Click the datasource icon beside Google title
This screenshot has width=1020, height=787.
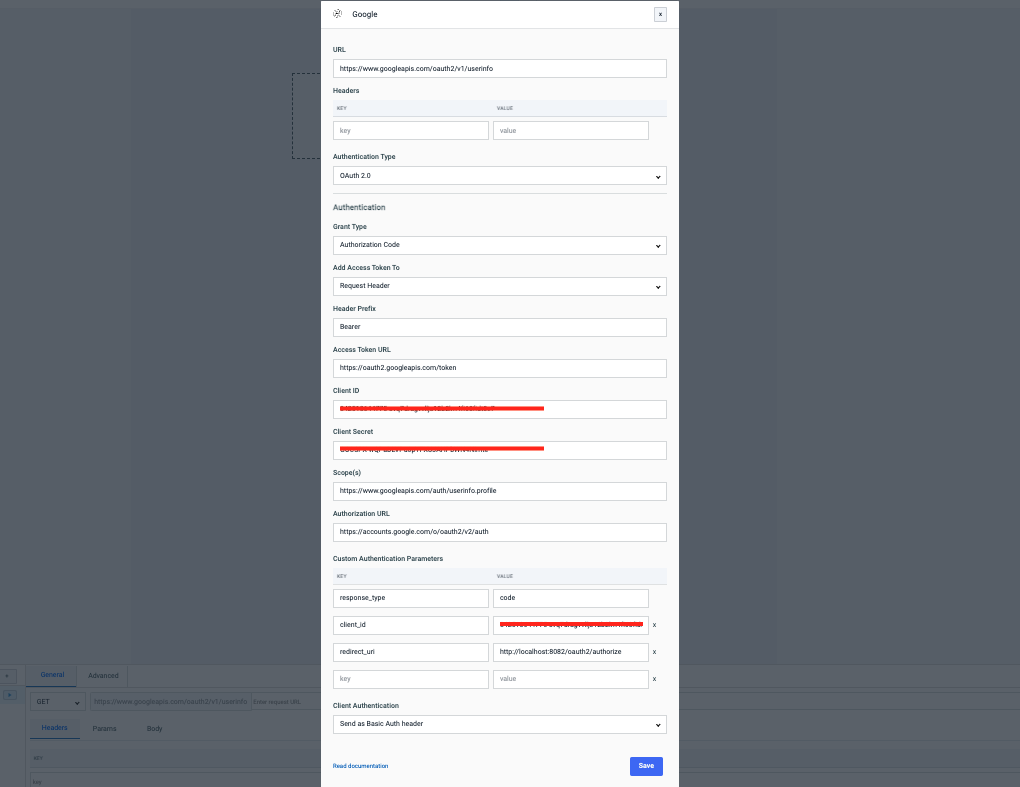point(337,14)
